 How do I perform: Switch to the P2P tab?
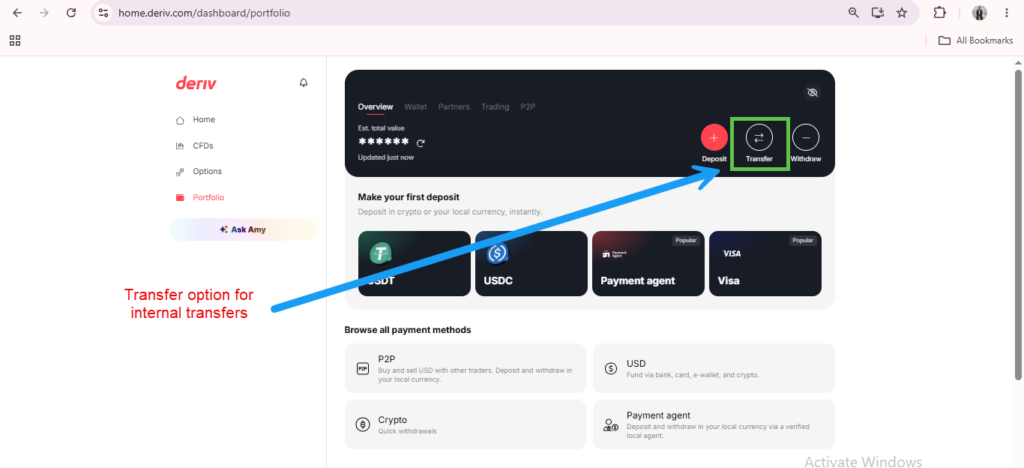click(x=528, y=107)
